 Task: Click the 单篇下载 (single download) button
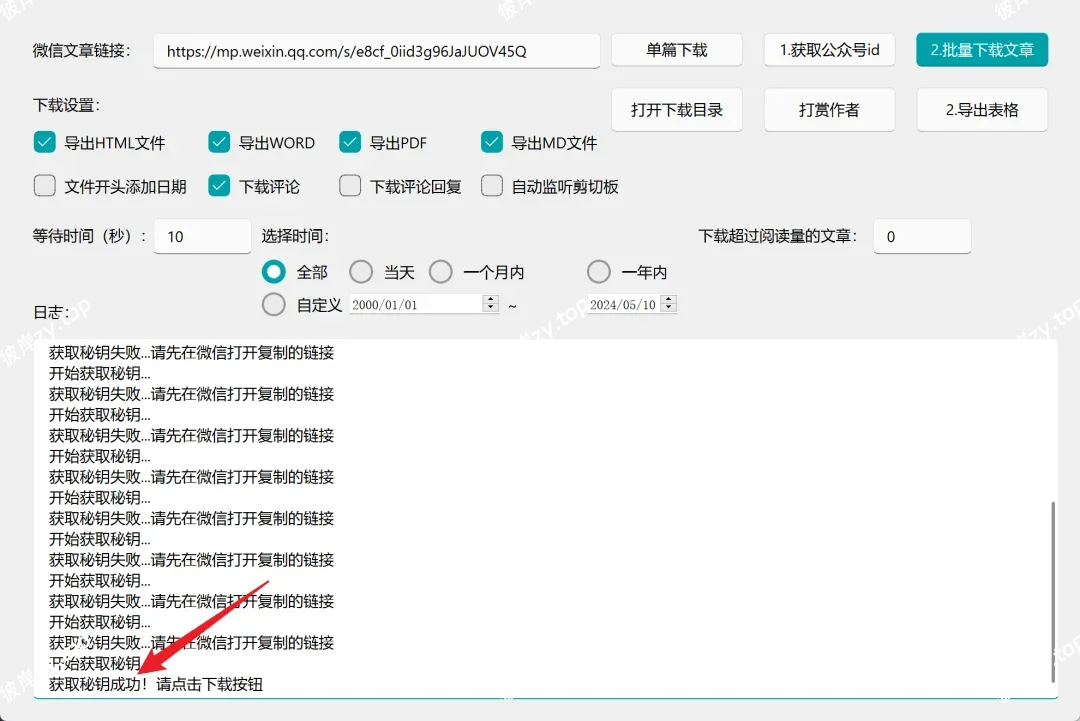pos(677,50)
